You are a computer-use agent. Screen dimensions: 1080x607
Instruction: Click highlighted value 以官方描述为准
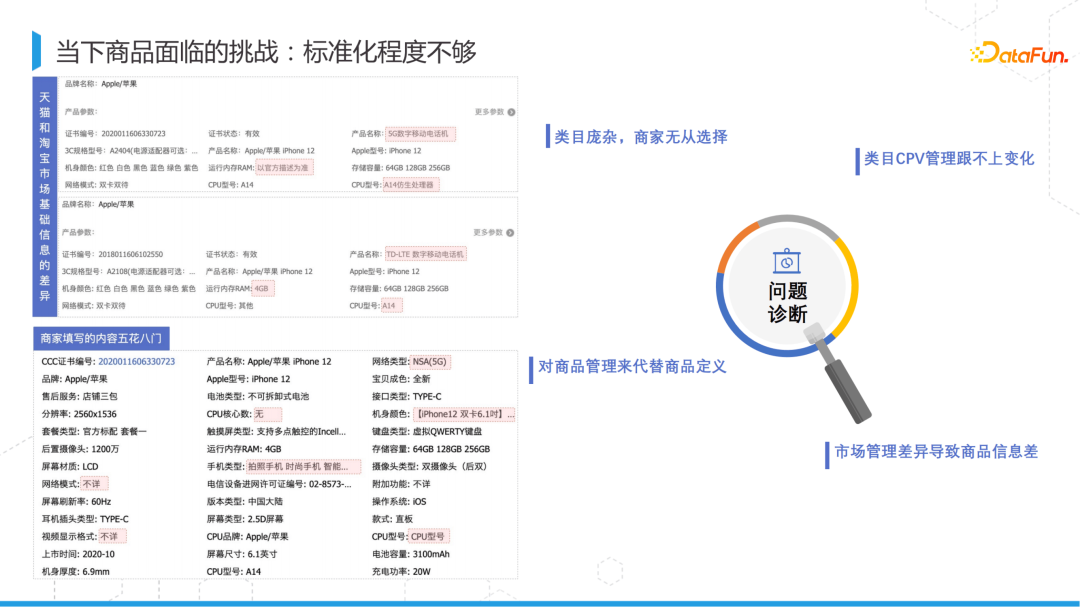[284, 167]
